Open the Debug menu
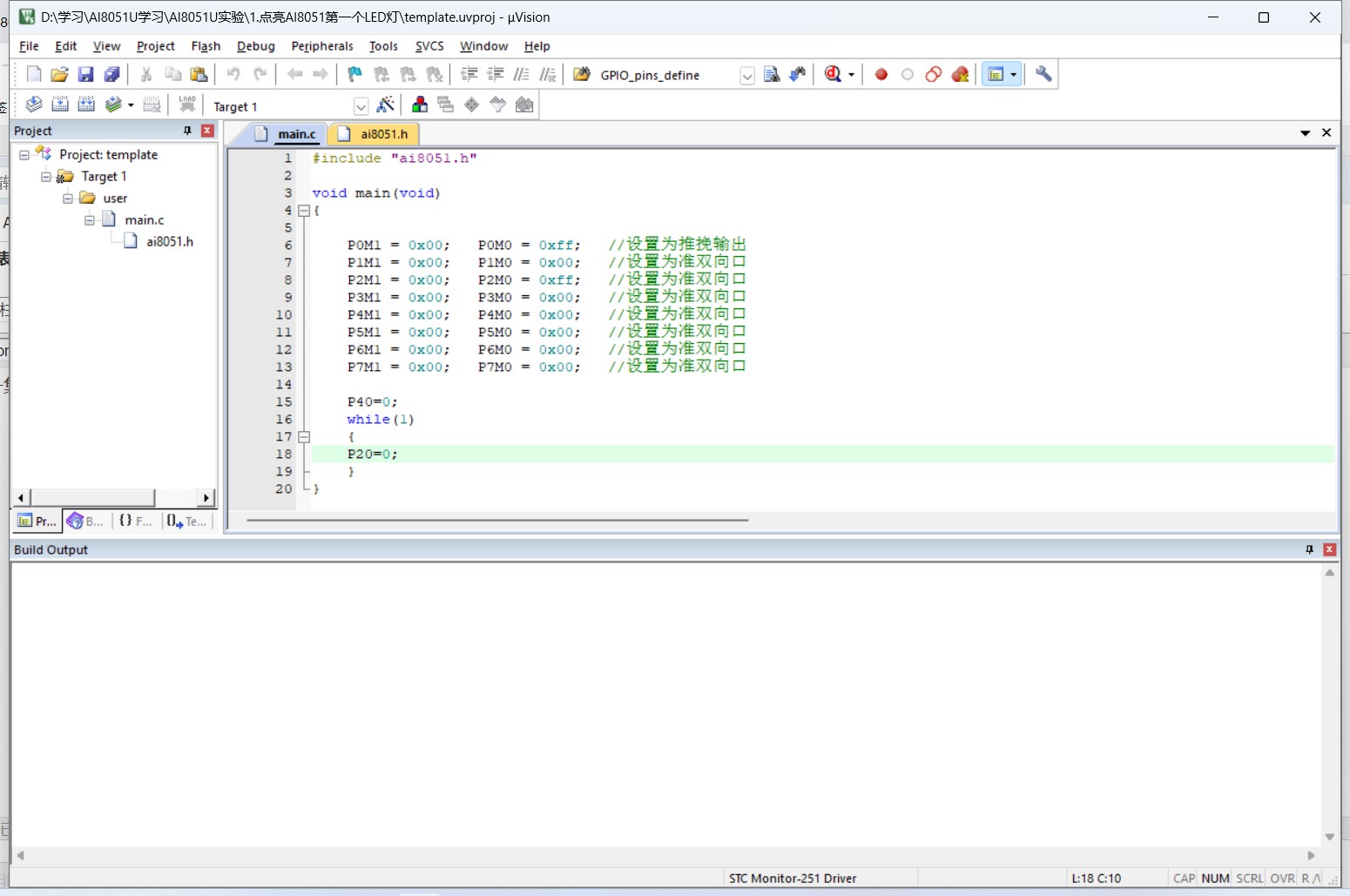The image size is (1350, 896). (256, 46)
